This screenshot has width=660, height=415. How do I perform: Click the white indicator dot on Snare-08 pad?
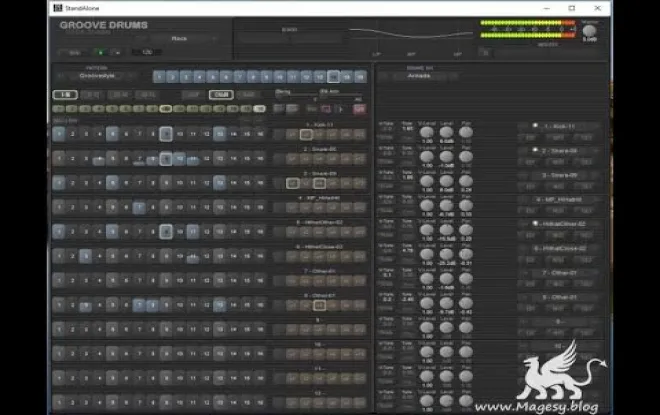535,149
